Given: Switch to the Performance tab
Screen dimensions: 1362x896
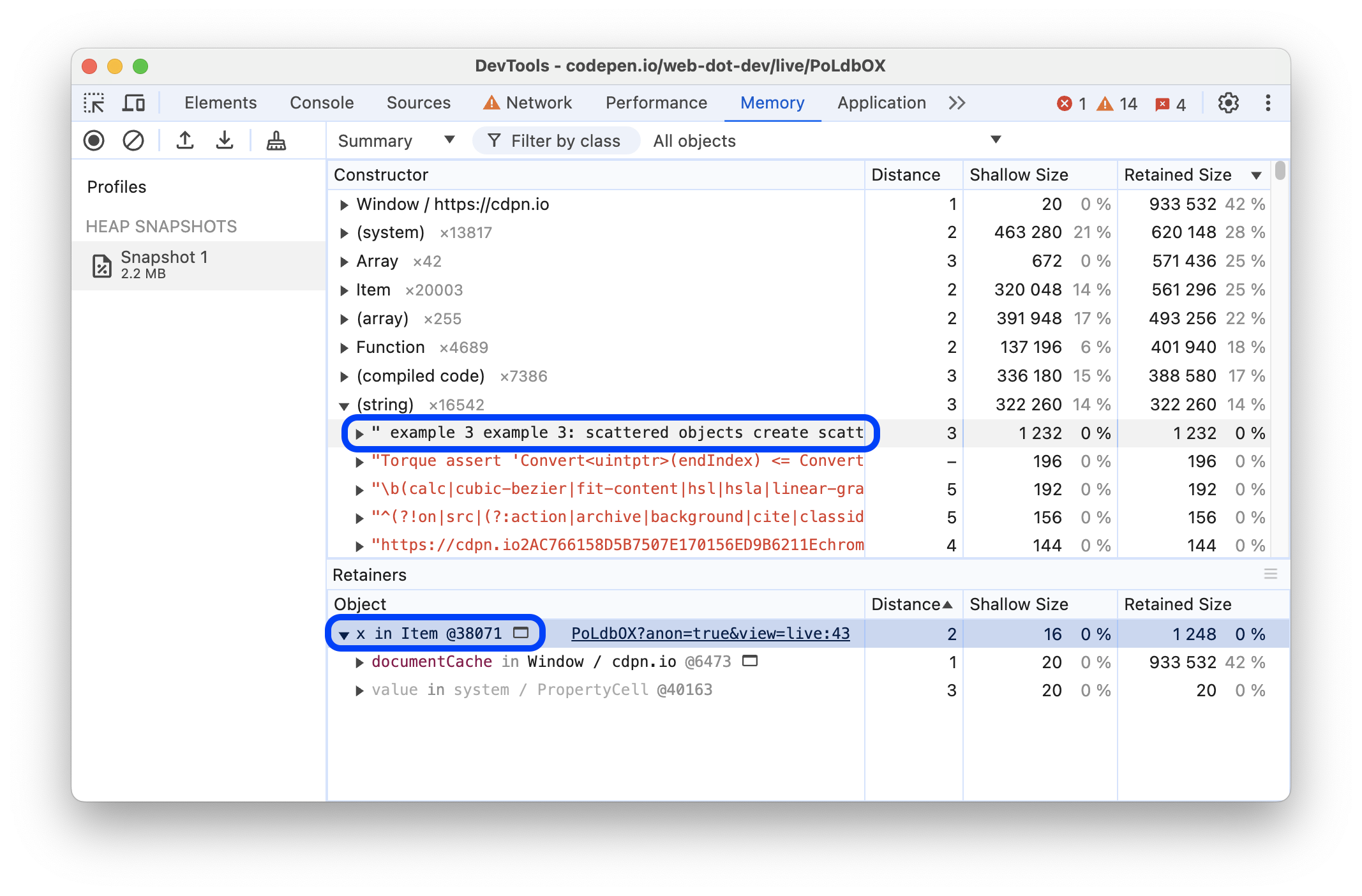Looking at the screenshot, I should tap(655, 103).
